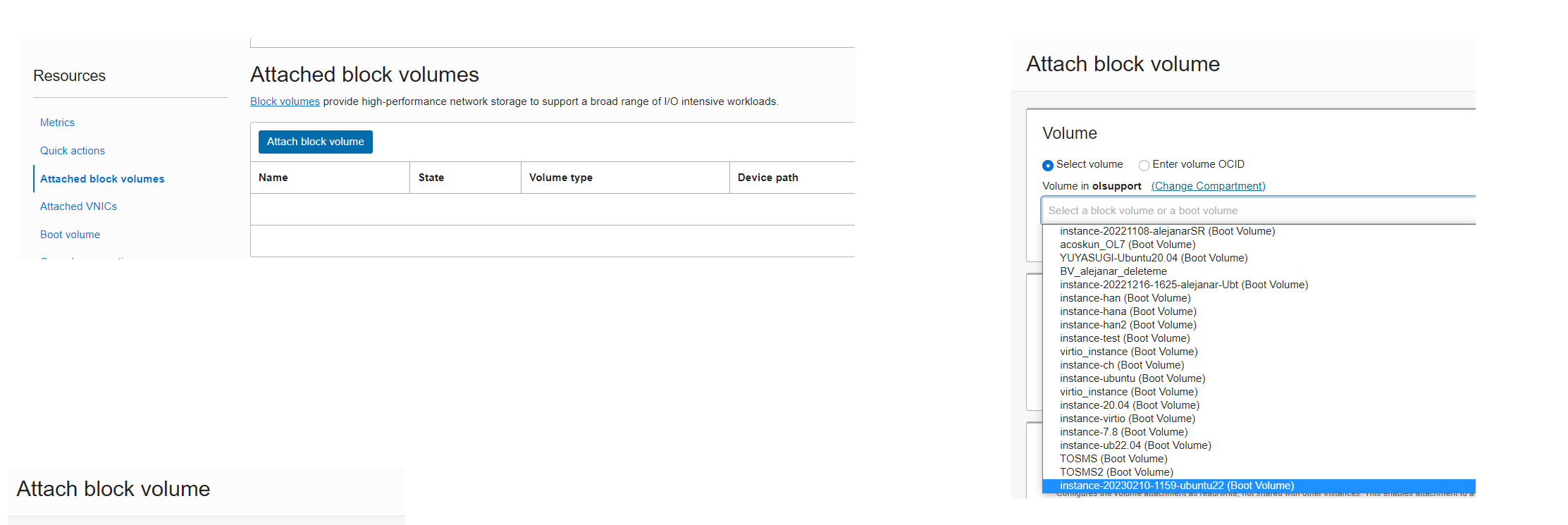Choose the Enter volume OCID radio button

pyautogui.click(x=1144, y=165)
